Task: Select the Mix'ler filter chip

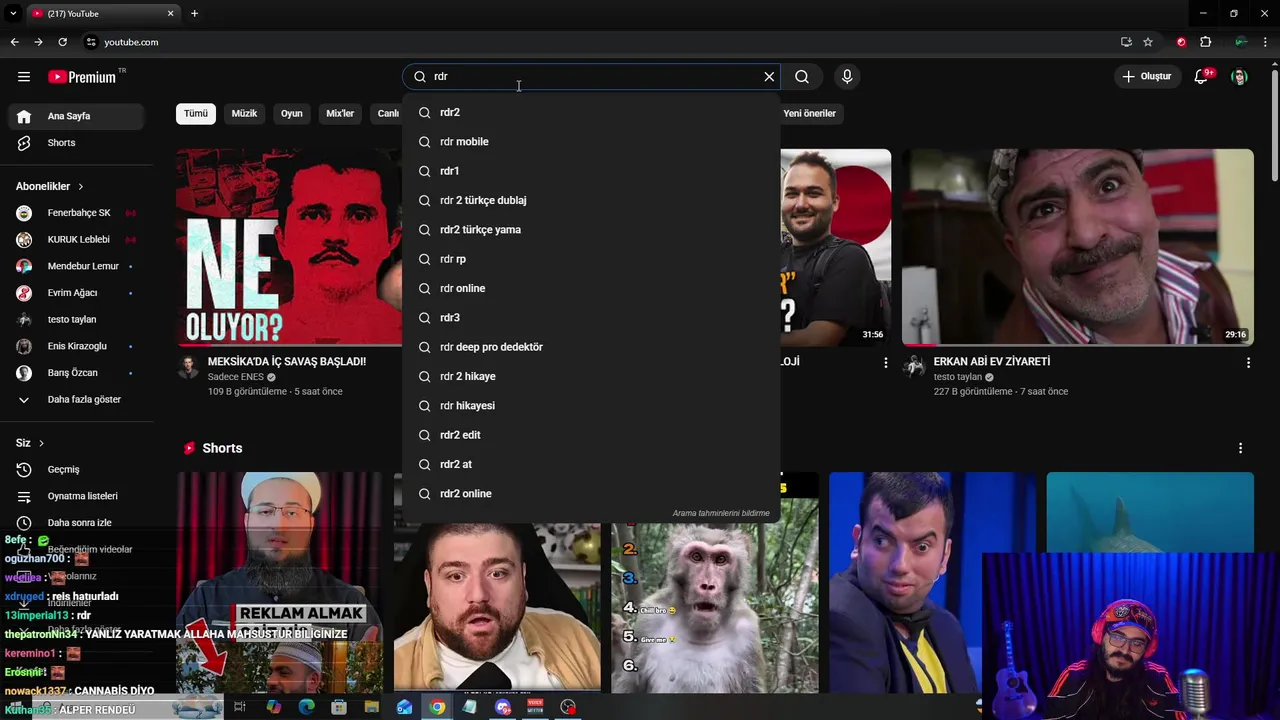Action: coord(340,113)
